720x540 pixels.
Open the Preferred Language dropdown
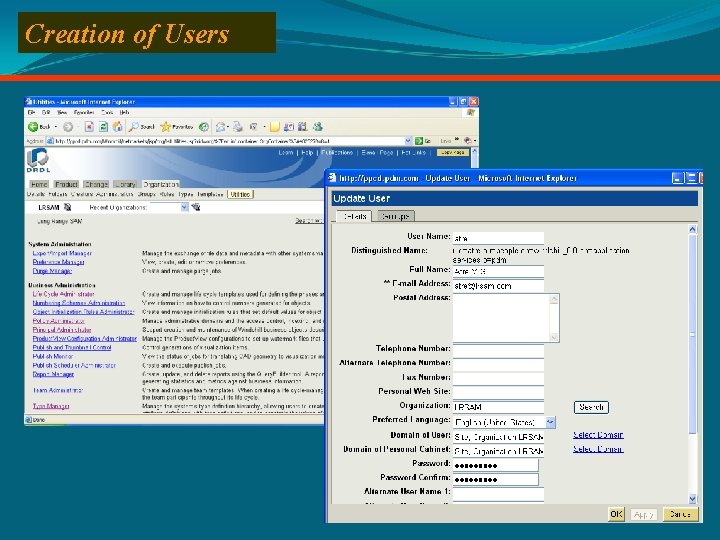coord(550,422)
